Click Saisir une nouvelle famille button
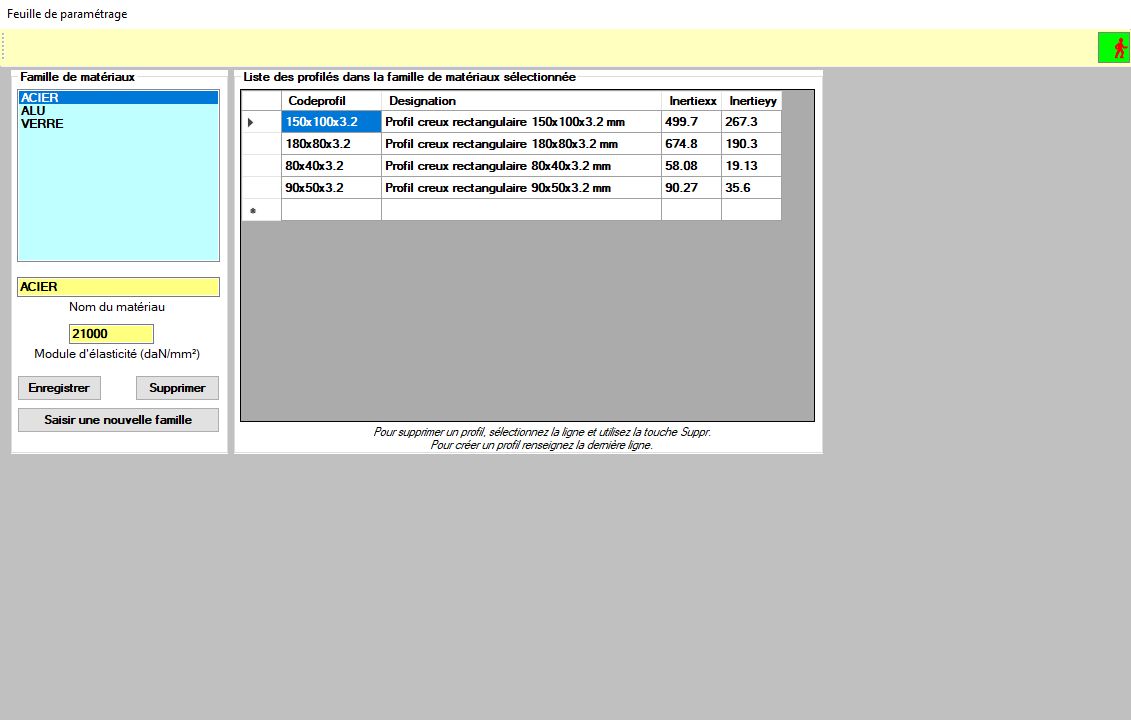1131x720 pixels. [118, 420]
